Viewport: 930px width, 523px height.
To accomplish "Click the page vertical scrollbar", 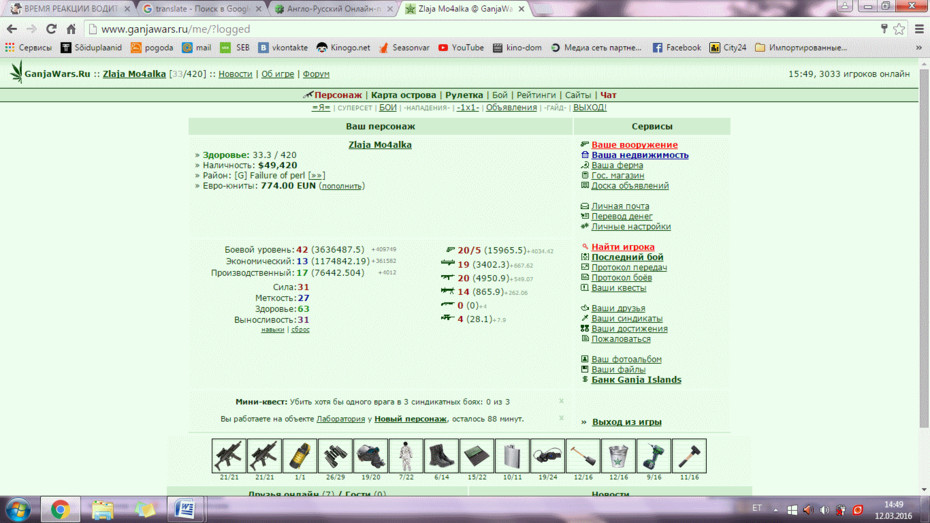I will click(924, 249).
